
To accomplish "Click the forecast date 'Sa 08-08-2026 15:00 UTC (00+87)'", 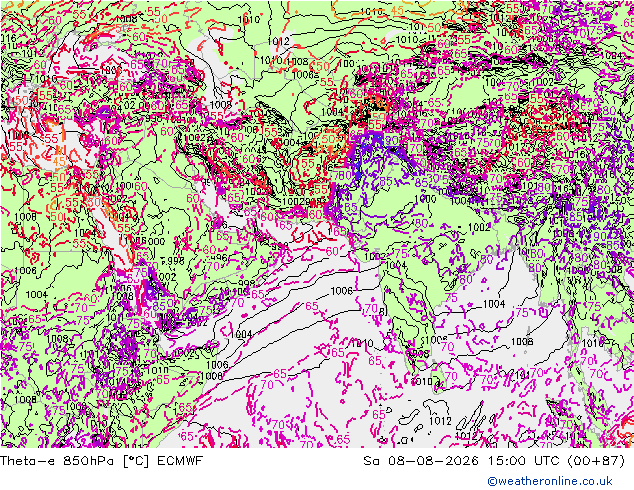I will pos(494,460).
